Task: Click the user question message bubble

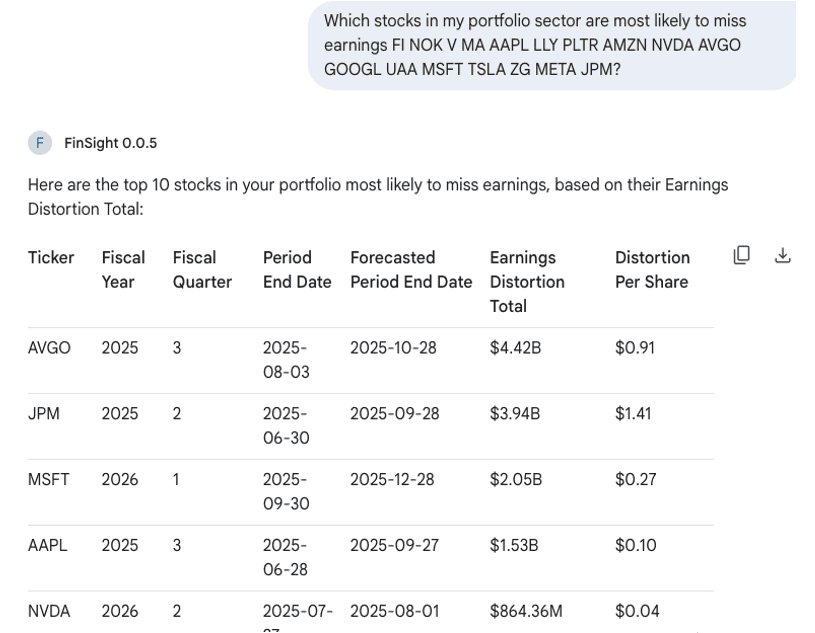Action: pos(551,45)
